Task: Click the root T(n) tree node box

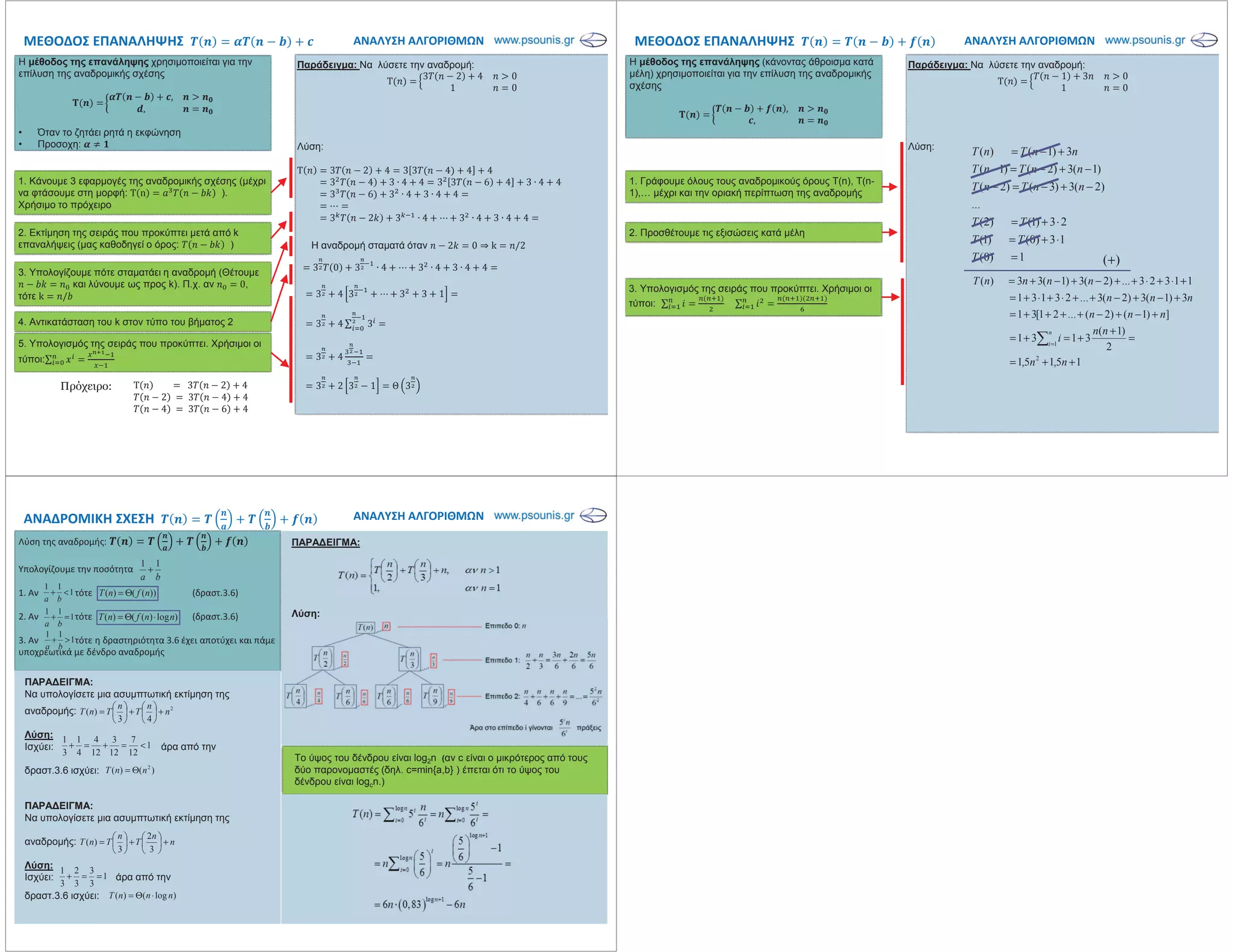Action: tap(365, 628)
